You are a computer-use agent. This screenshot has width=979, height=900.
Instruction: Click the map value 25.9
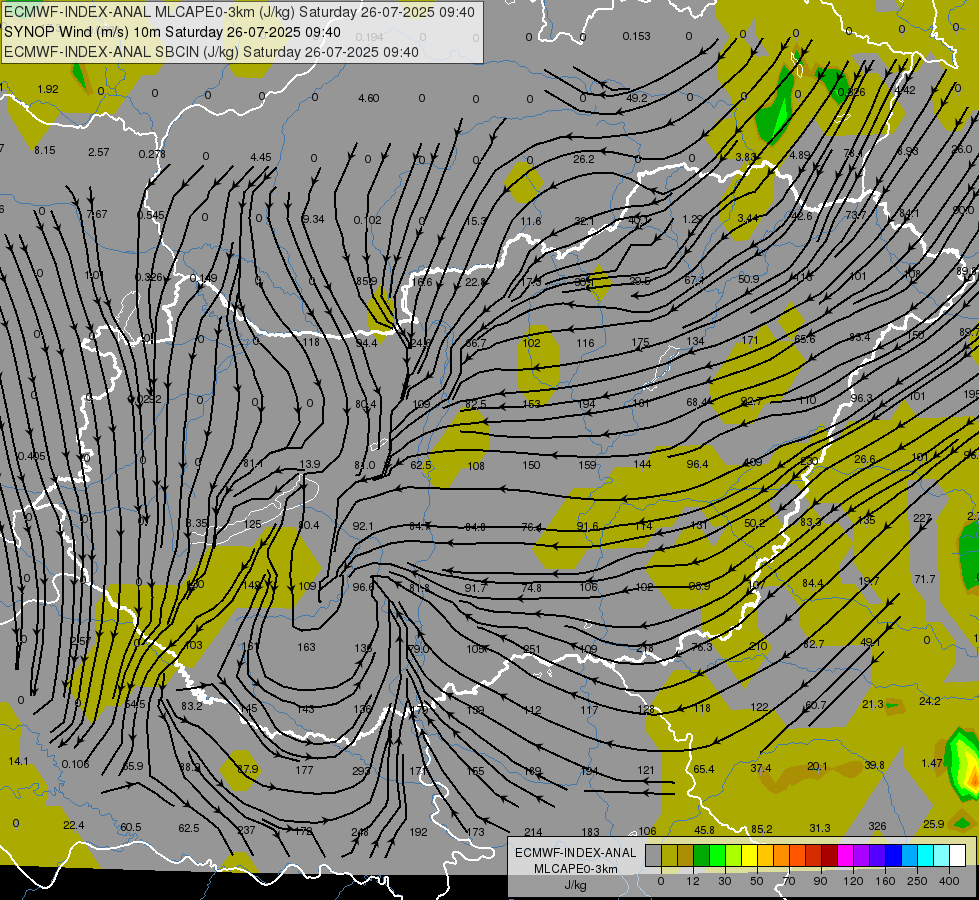click(x=933, y=824)
